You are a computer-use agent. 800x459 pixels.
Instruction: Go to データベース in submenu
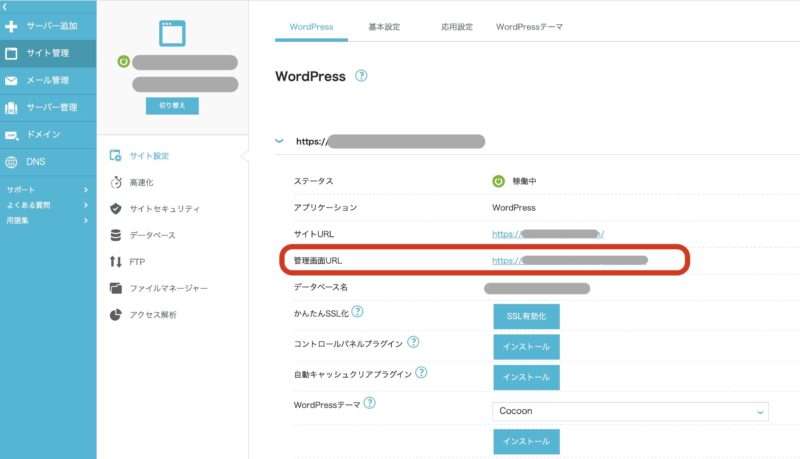[x=152, y=236]
